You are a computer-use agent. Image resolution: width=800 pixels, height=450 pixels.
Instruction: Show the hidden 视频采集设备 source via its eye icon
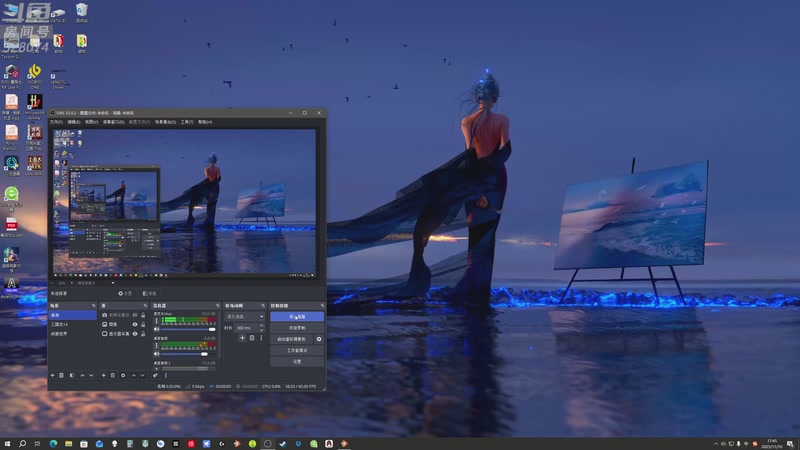[135, 315]
